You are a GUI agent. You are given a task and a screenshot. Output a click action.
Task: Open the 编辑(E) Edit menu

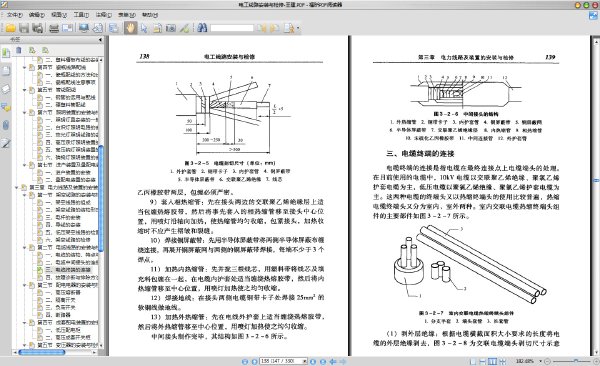(x=36, y=15)
